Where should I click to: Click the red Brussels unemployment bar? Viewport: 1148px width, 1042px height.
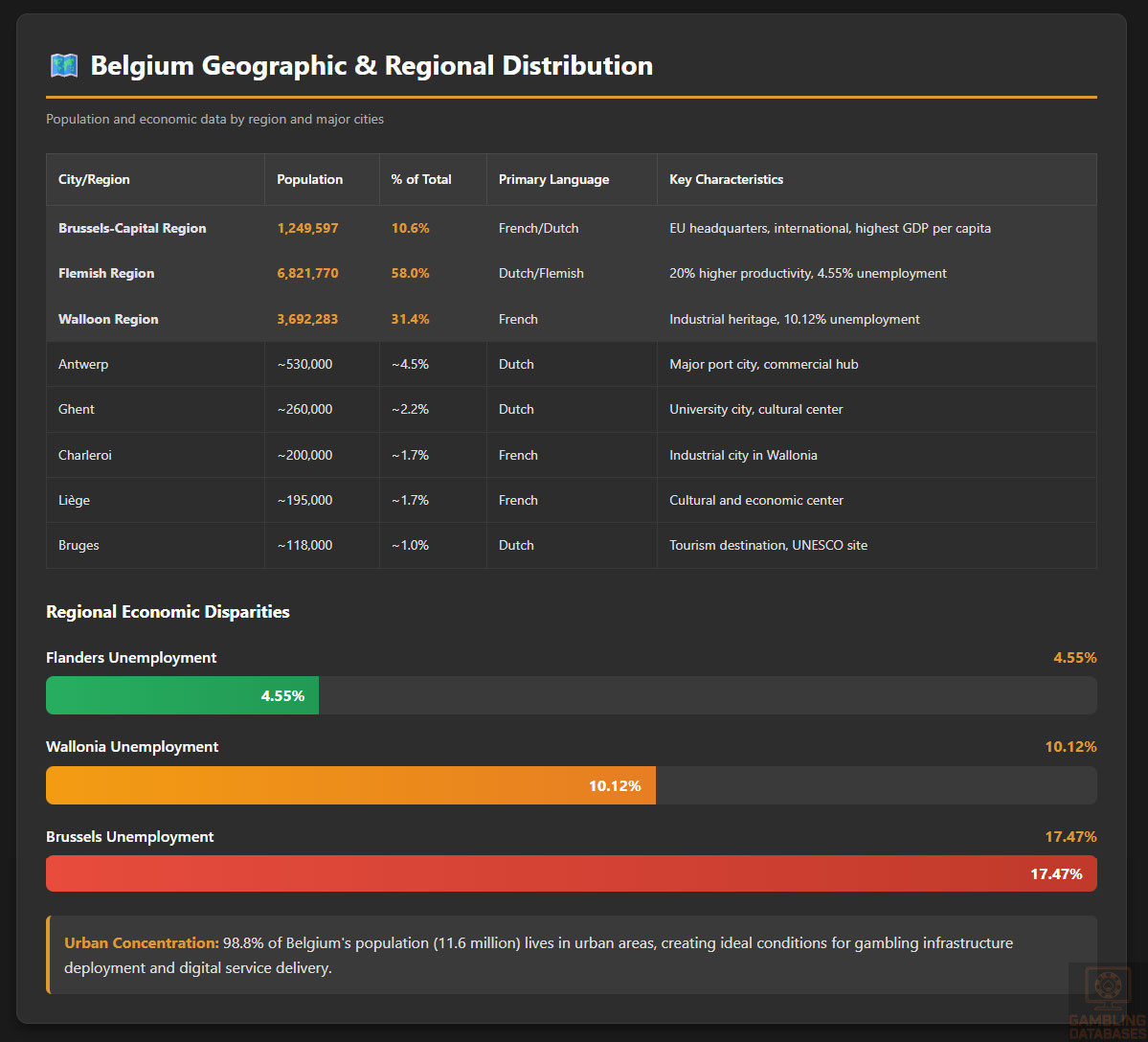(x=571, y=873)
